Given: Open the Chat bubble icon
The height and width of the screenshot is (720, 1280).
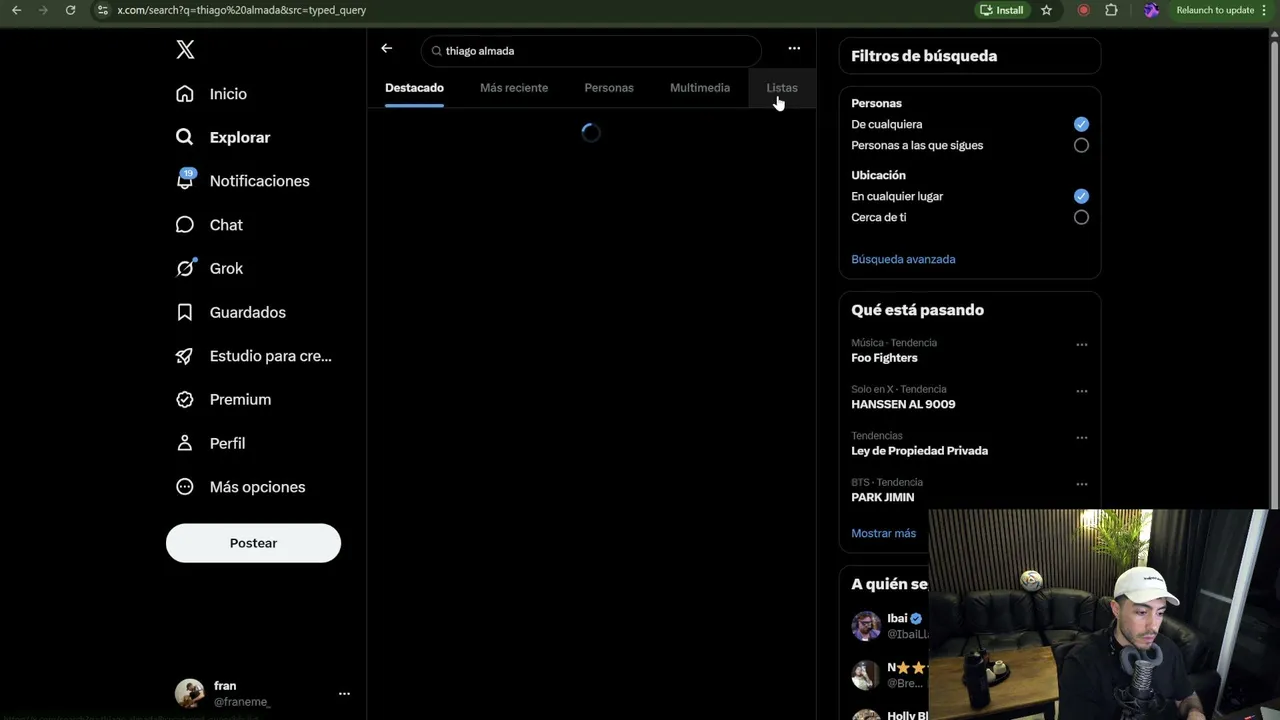Looking at the screenshot, I should coord(185,225).
